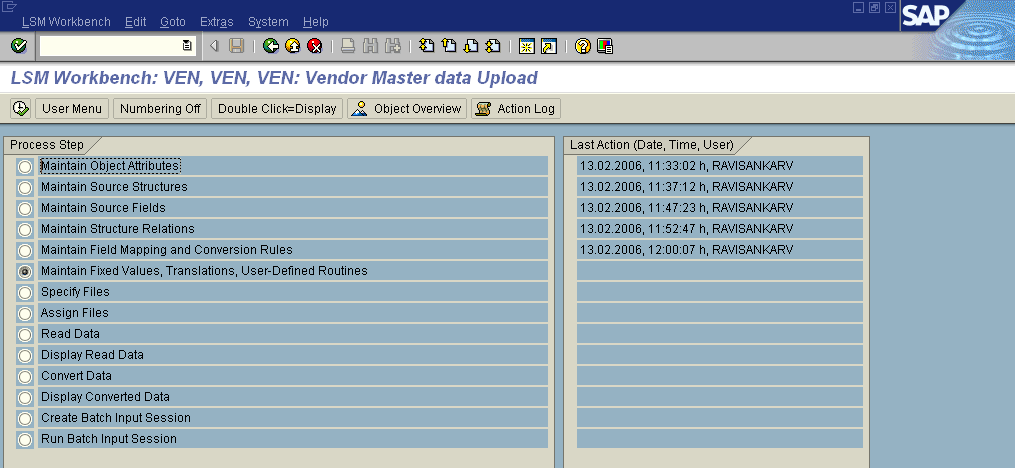The height and width of the screenshot is (468, 1015).
Task: Click the yellow Exit icon
Action: pyautogui.click(x=292, y=46)
